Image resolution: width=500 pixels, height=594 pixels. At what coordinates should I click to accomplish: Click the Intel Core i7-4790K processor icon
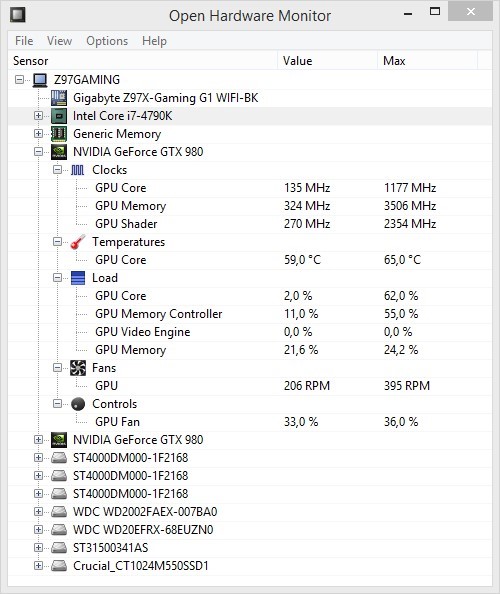click(x=59, y=116)
